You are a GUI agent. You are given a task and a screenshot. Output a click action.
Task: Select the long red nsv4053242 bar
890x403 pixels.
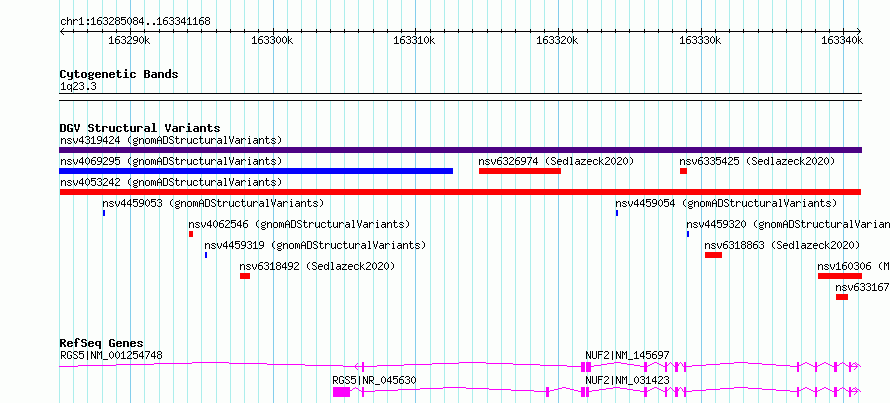point(460,192)
